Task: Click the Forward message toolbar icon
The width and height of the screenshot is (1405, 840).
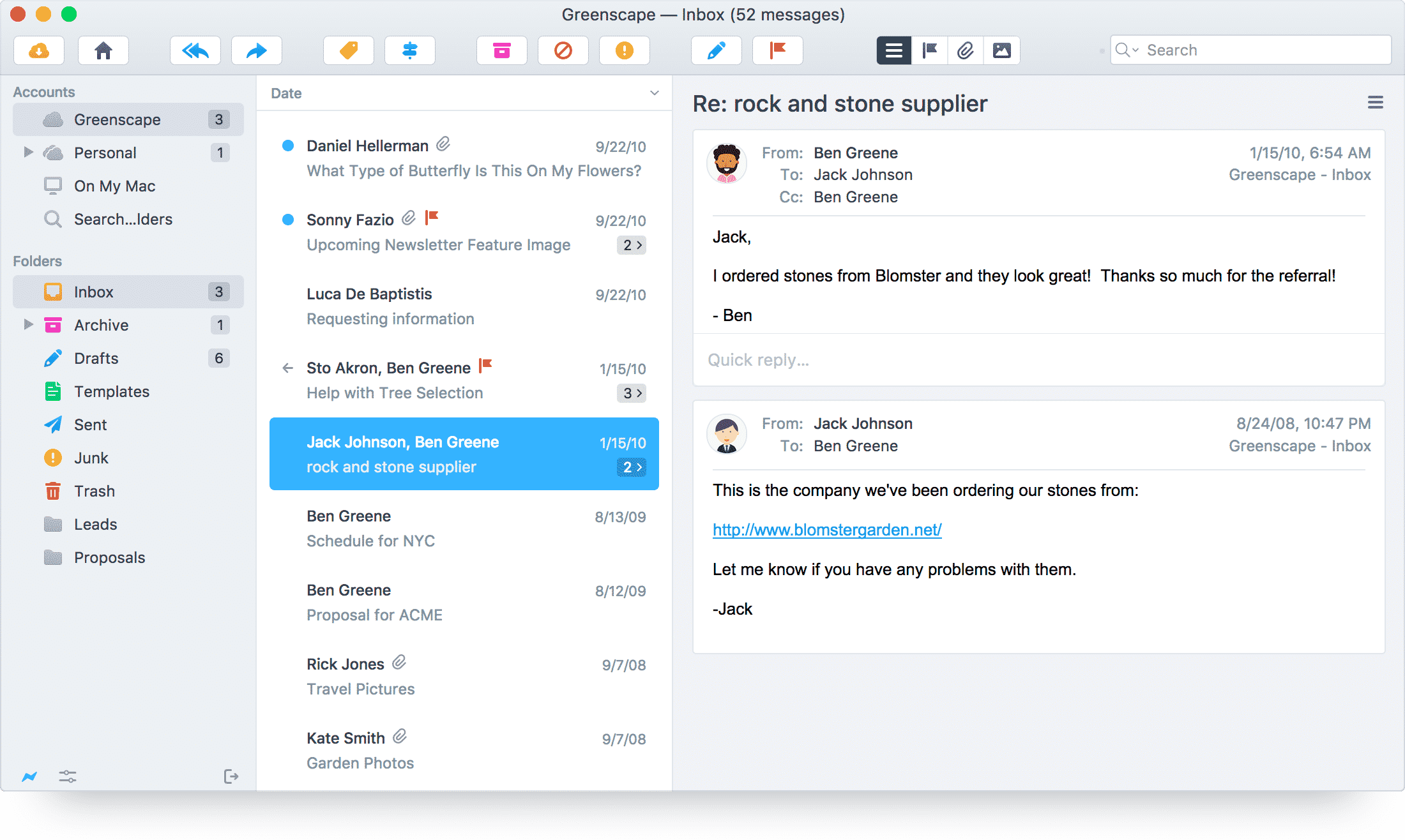Action: (257, 50)
